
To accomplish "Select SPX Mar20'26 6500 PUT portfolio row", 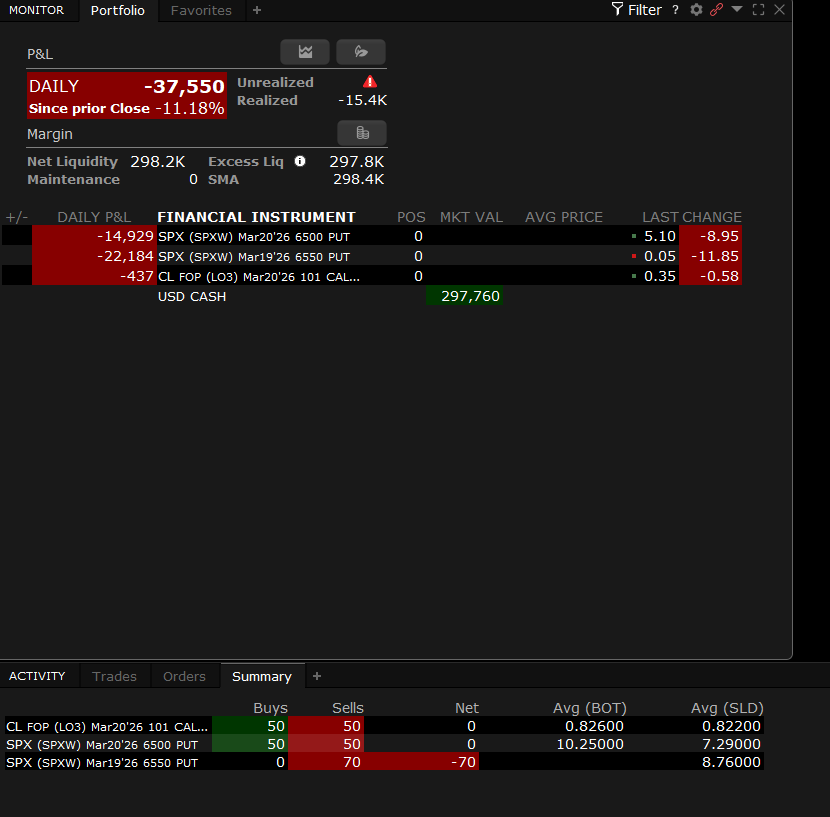I will pos(372,236).
